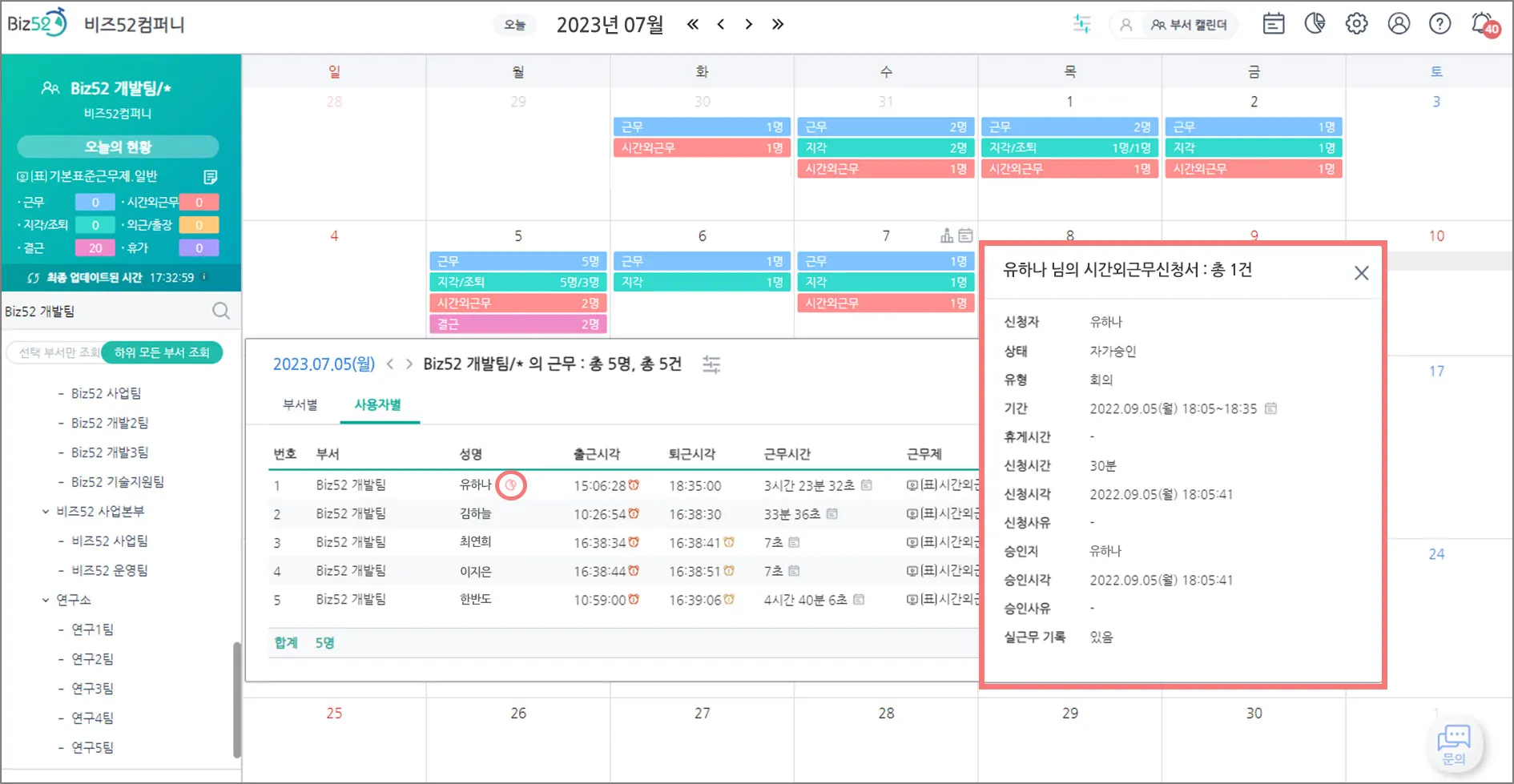The image size is (1514, 784).
Task: Click the 외근/출장 count badge
Action: [x=199, y=225]
